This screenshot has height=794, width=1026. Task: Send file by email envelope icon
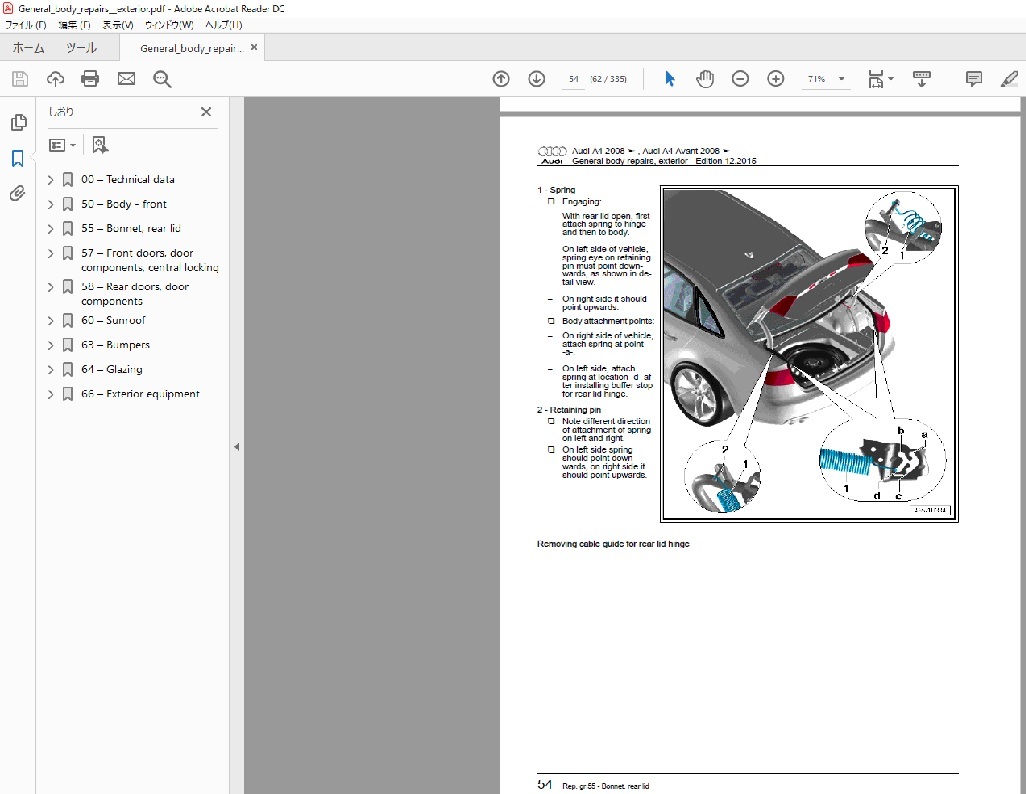click(126, 79)
